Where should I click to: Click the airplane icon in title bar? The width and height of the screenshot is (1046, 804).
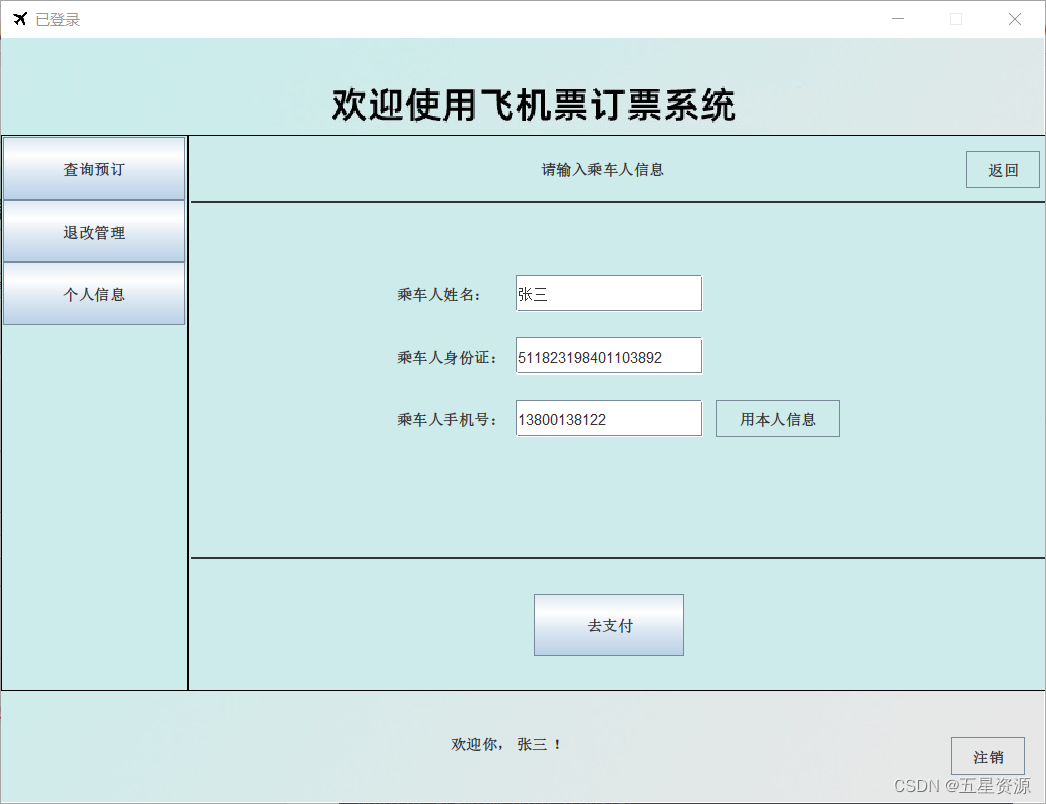[x=20, y=19]
